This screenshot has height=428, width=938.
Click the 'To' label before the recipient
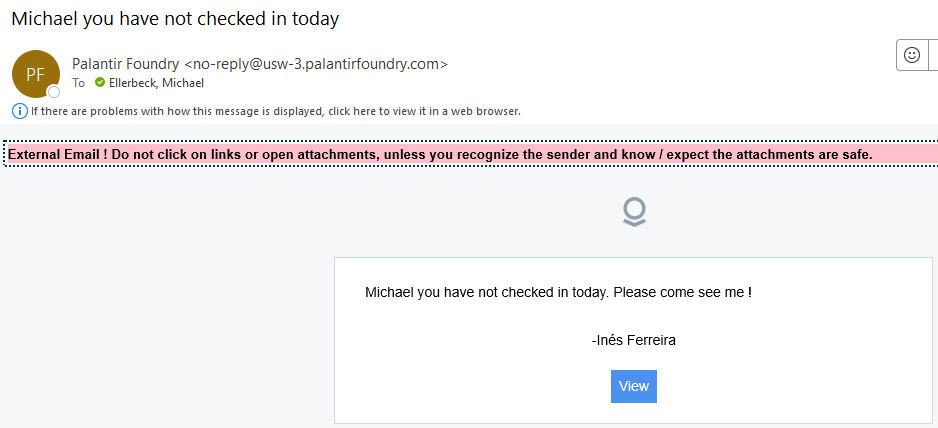[79, 84]
